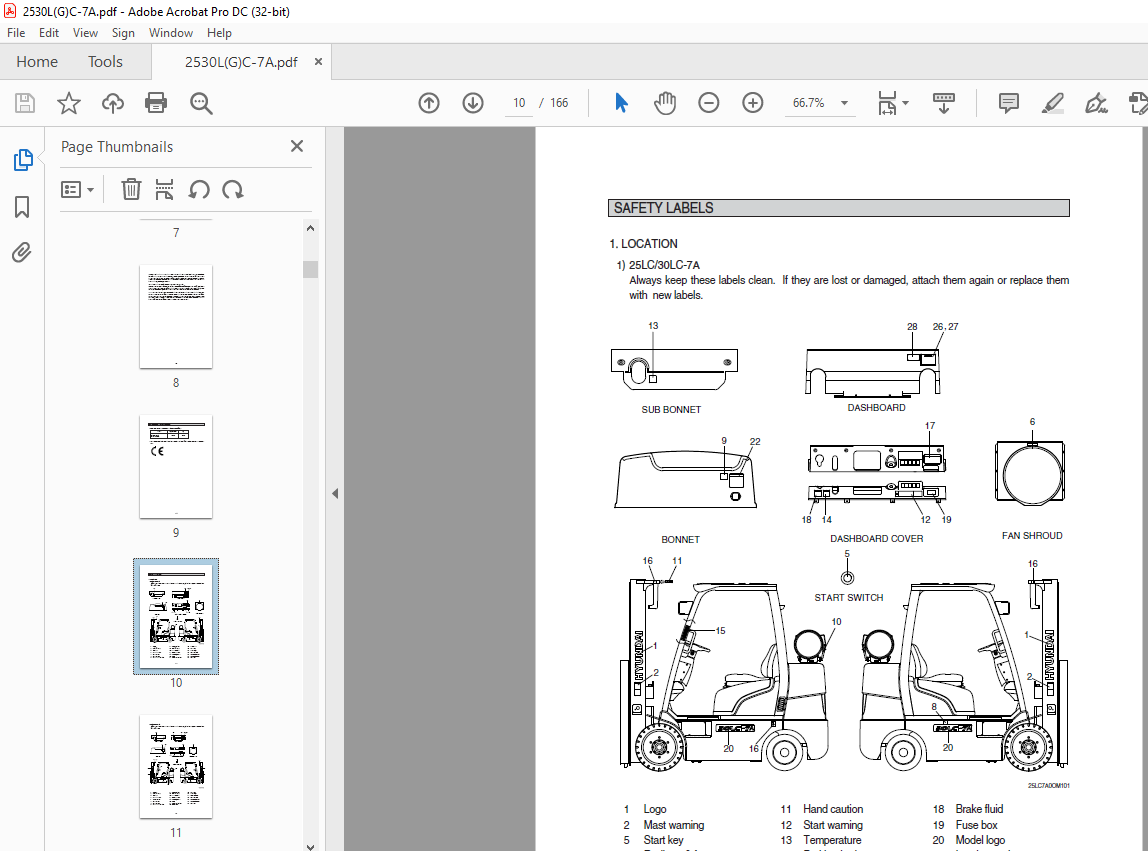Print the document with printer icon
Screen dimensions: 1148x851
(x=156, y=103)
